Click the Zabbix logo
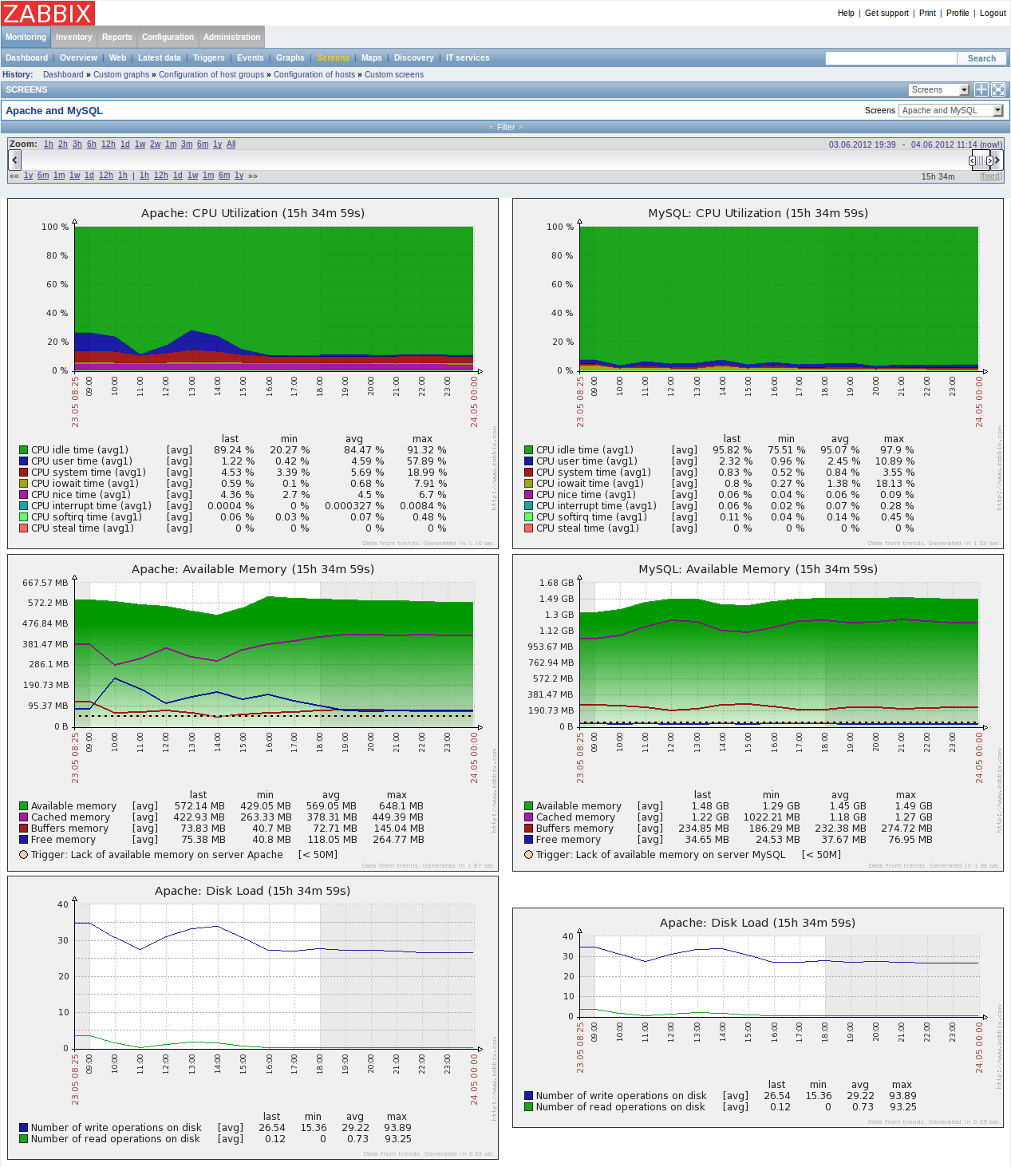The height and width of the screenshot is (1167, 1011). 48,13
